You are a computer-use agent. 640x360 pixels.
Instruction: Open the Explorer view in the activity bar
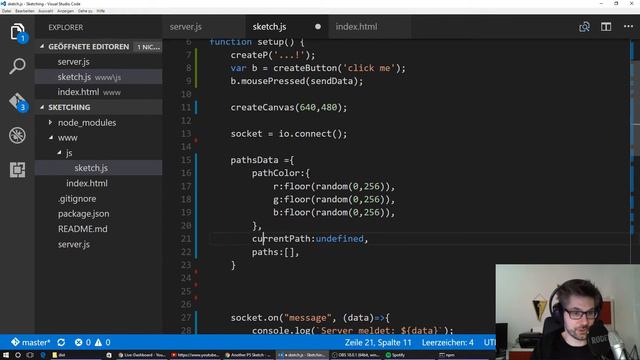(x=18, y=32)
